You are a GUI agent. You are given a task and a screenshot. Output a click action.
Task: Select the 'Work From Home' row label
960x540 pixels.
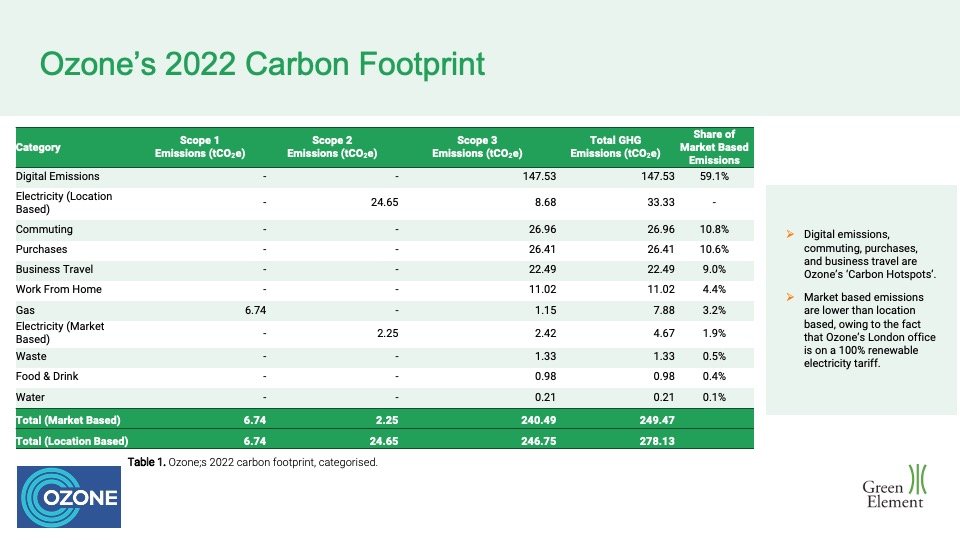point(59,289)
